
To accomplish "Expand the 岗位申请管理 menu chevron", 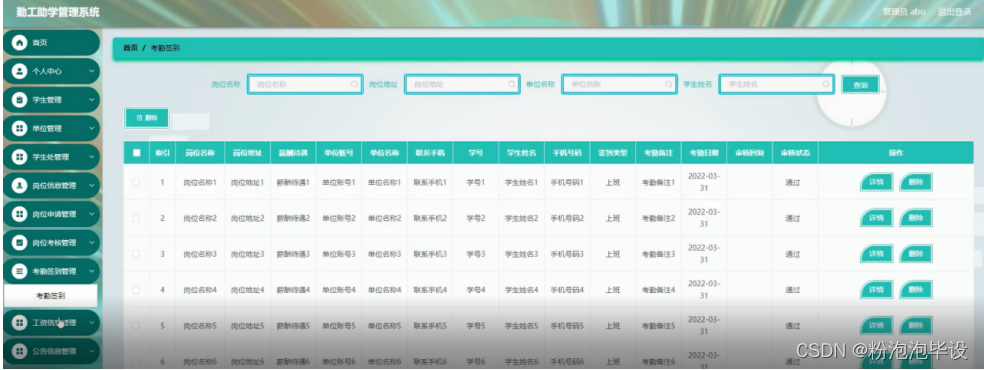I will coord(92,214).
